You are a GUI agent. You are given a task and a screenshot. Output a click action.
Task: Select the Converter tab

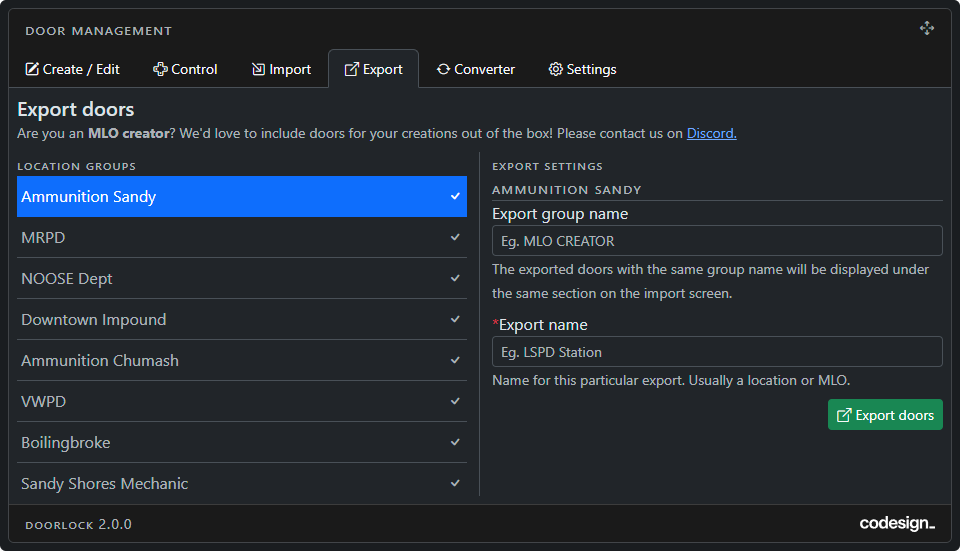(x=475, y=69)
